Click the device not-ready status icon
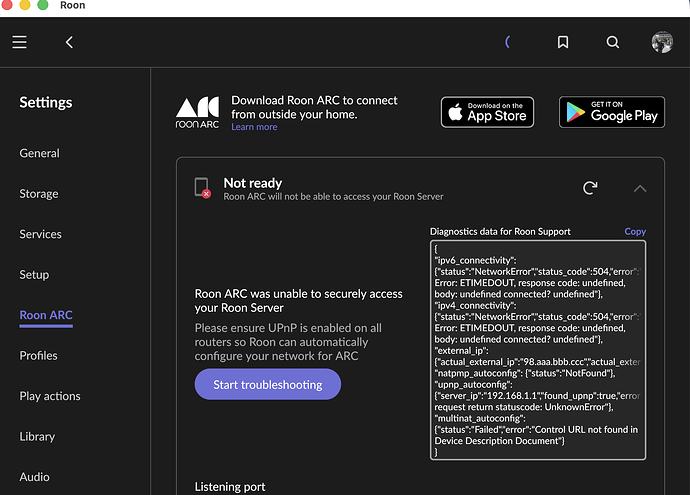Screen dimensions: 690x495 click(202, 188)
